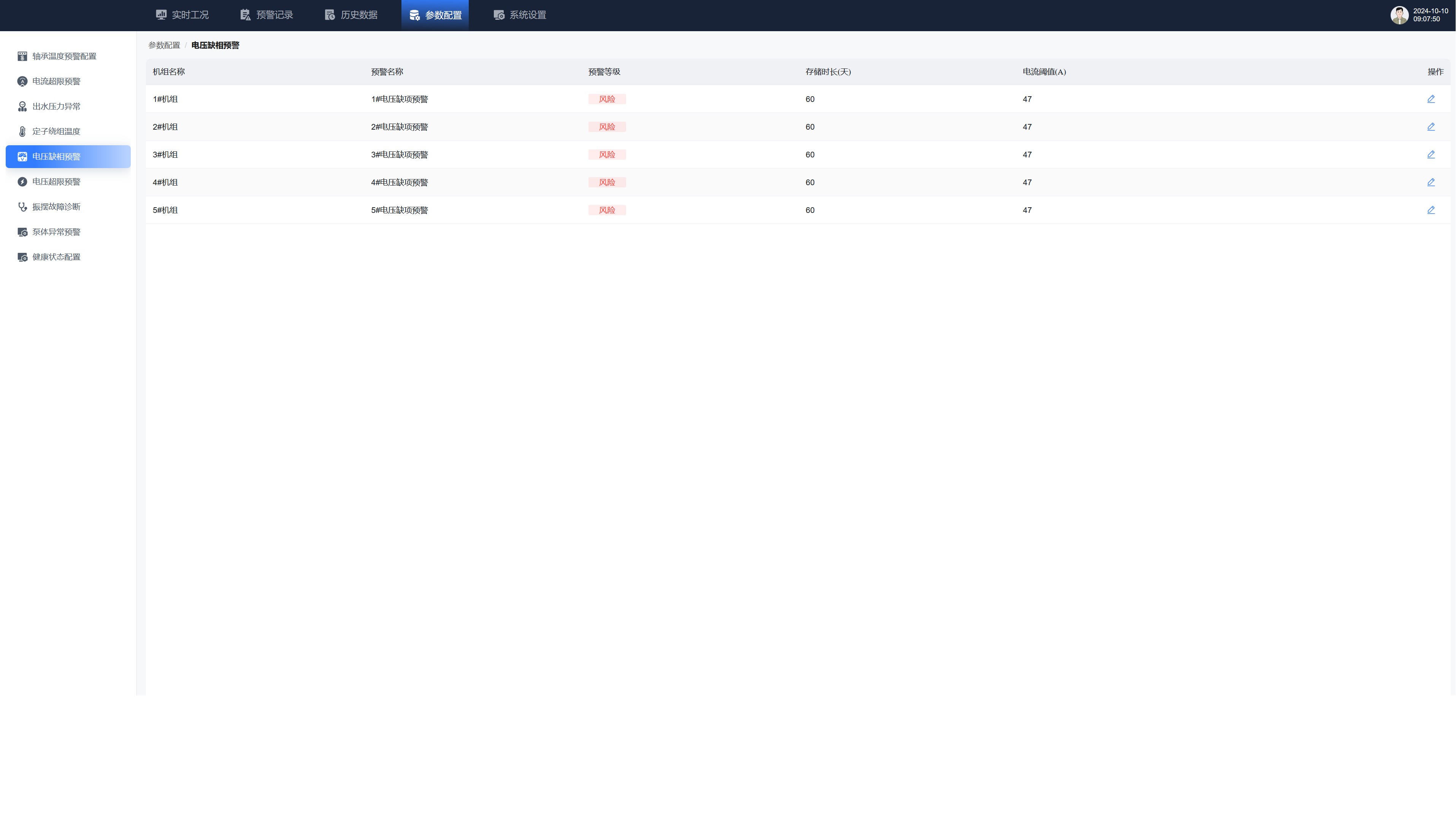Click edit pencil icon for 3#机组
This screenshot has height=819, width=1456.
[1431, 154]
